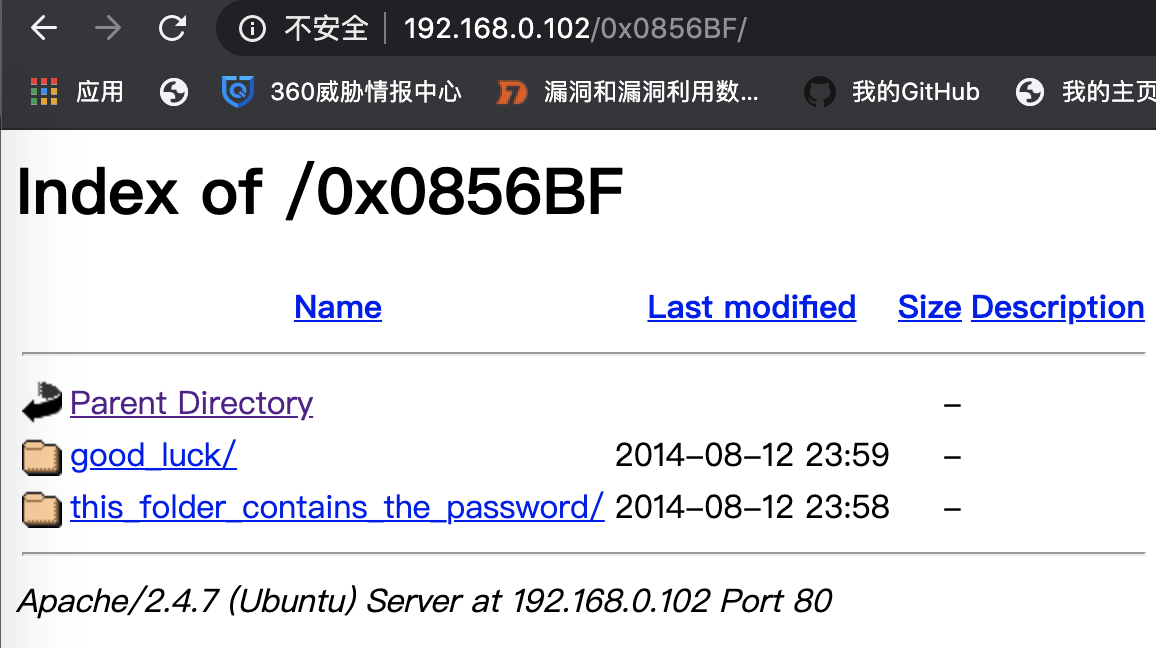Click the browser back arrow
This screenshot has height=648, width=1156.
(x=44, y=28)
